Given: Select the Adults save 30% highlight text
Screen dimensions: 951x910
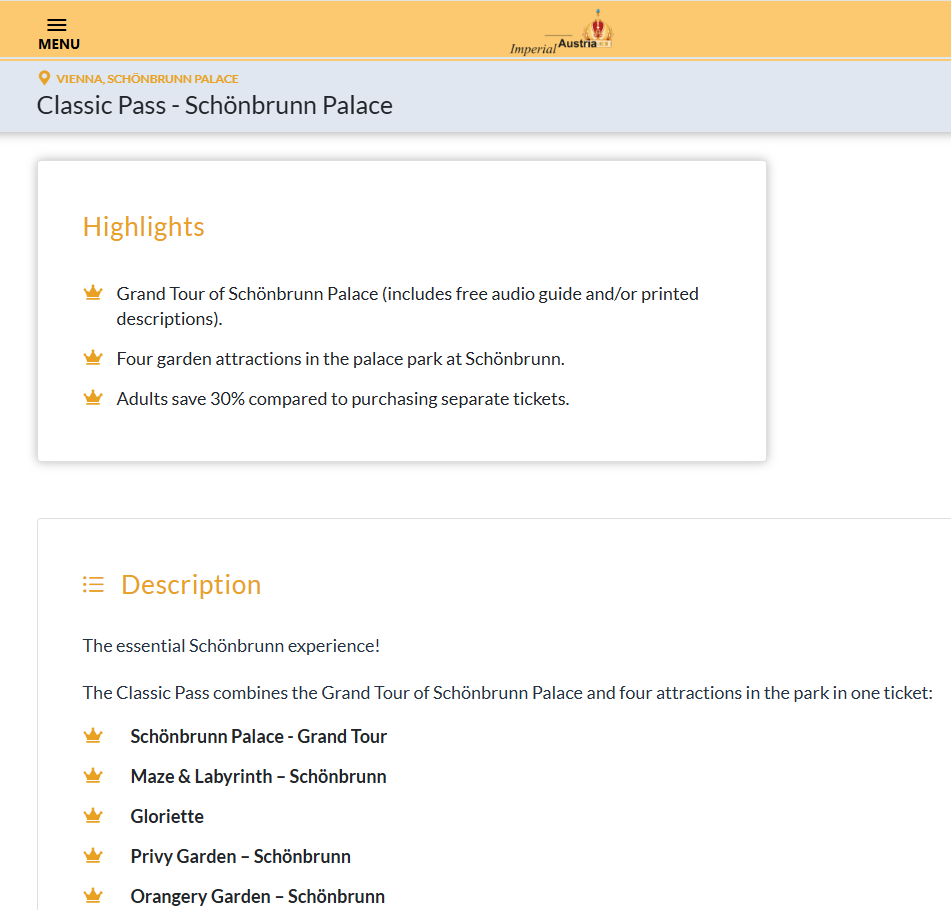Looking at the screenshot, I should [343, 399].
